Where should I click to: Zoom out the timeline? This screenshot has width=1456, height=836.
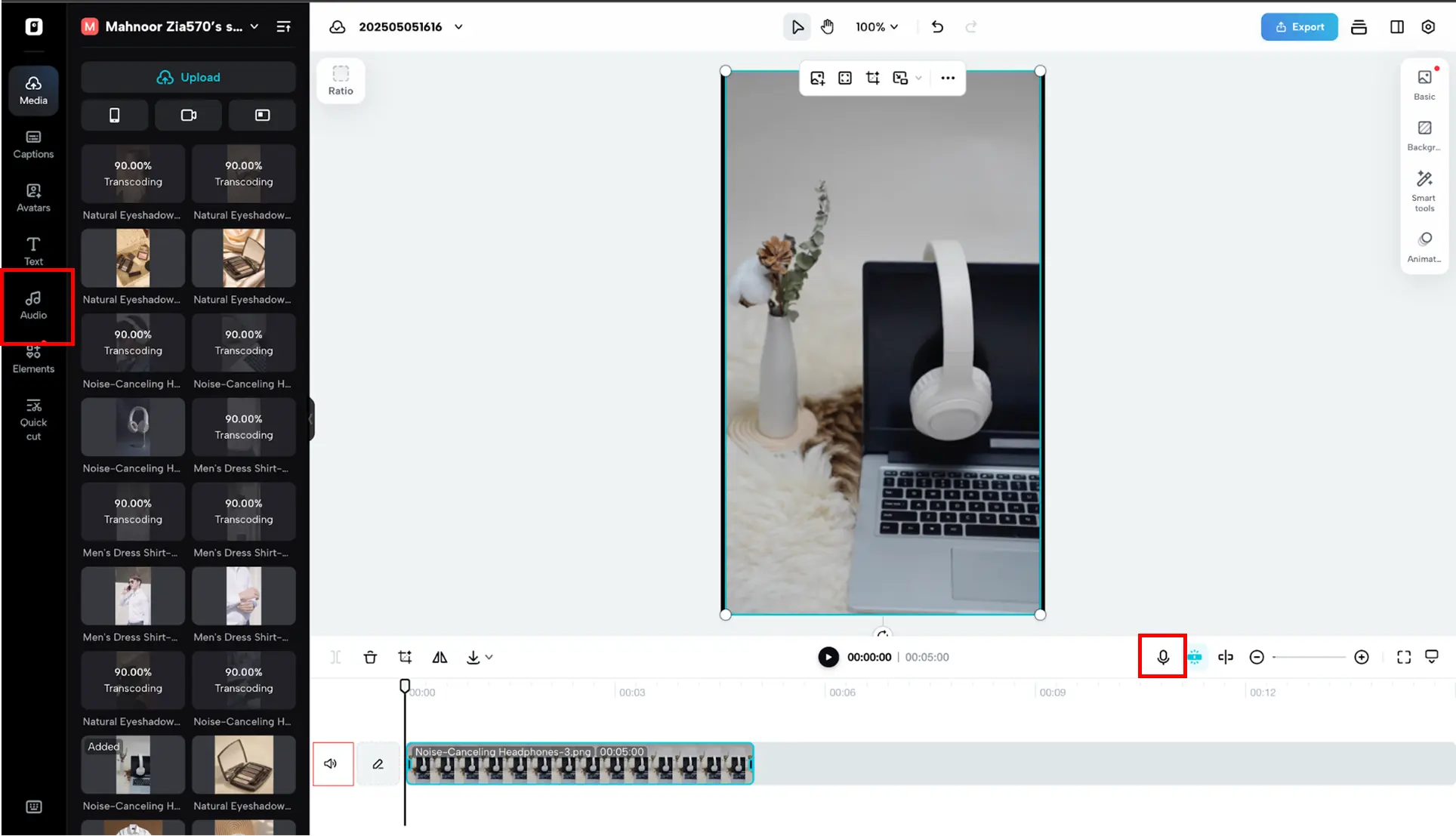[x=1257, y=657]
